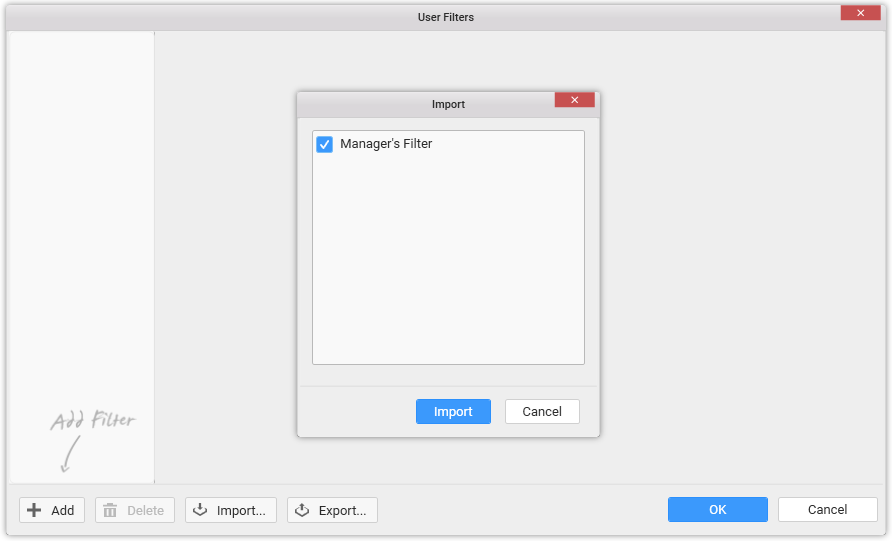Cancel the Import dialog
The height and width of the screenshot is (541, 892).
point(542,411)
